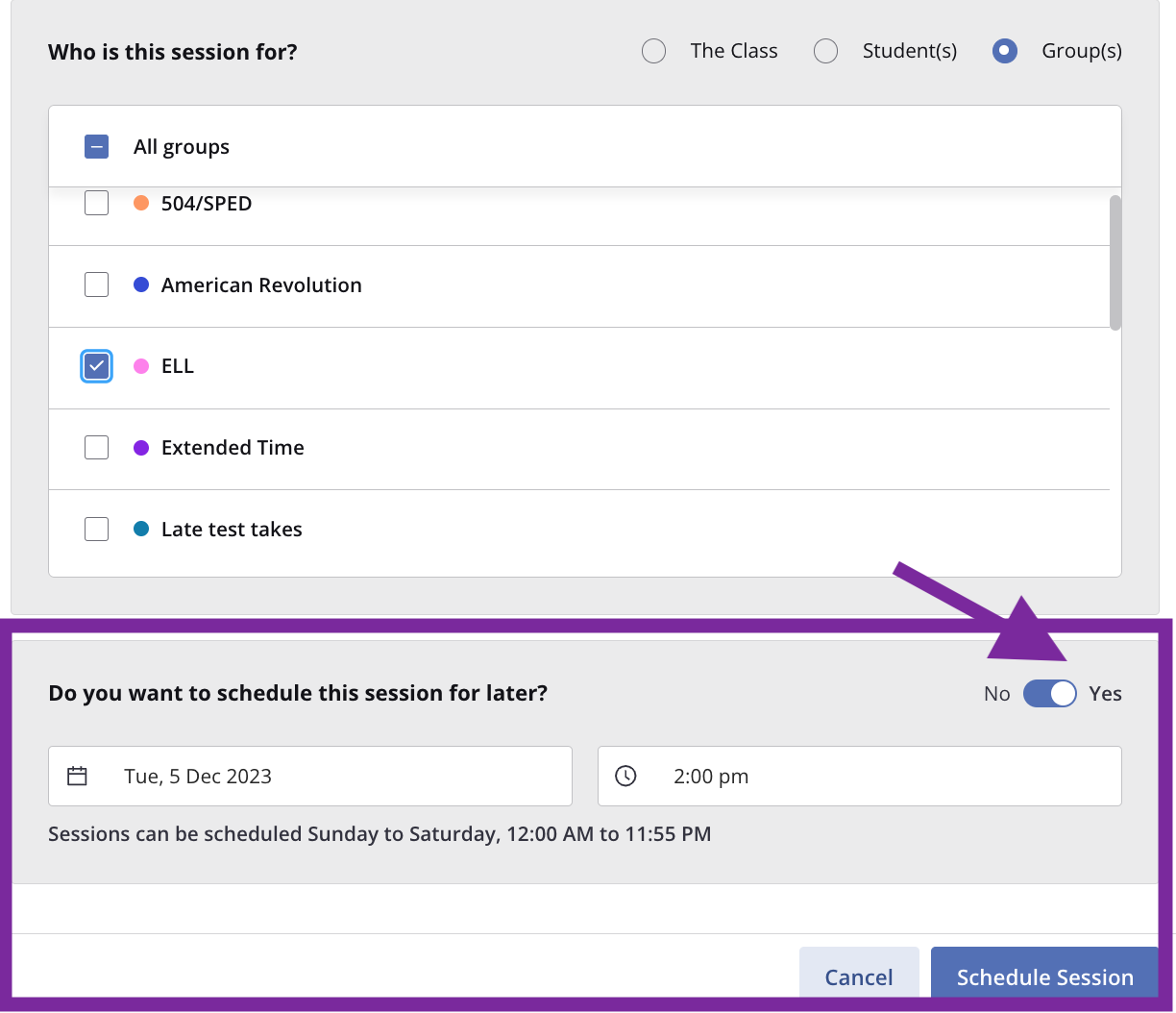Select the Student(s) radio button
This screenshot has height=1013, width=1176.
click(x=825, y=50)
